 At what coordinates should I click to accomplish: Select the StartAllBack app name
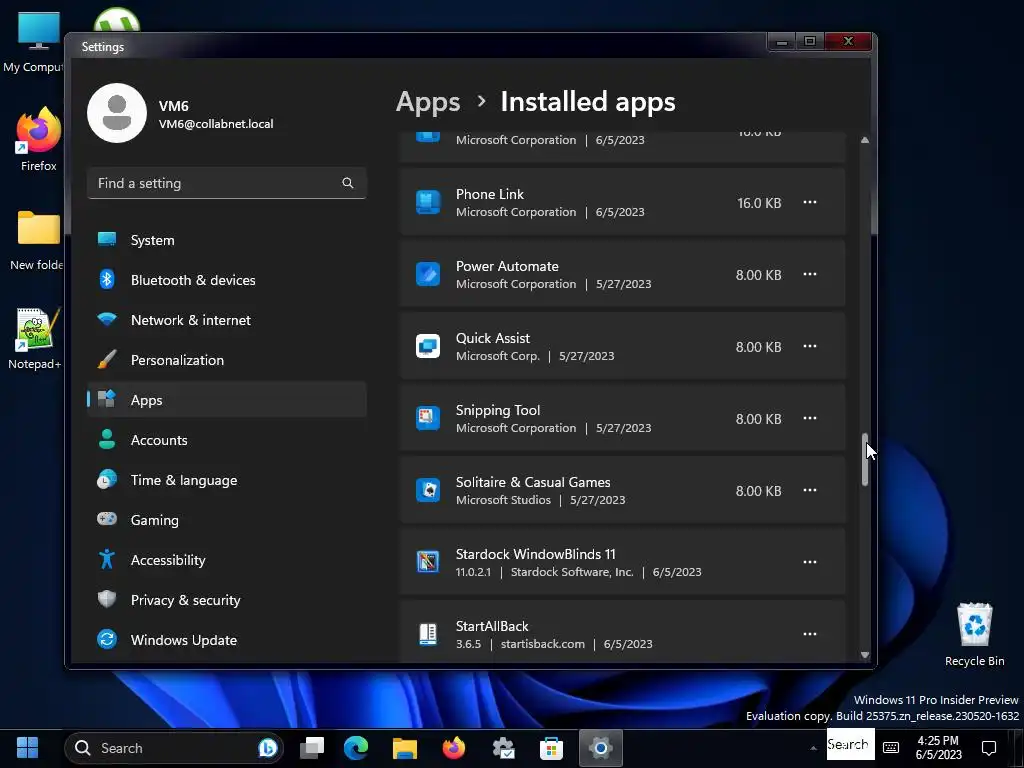[x=492, y=626]
